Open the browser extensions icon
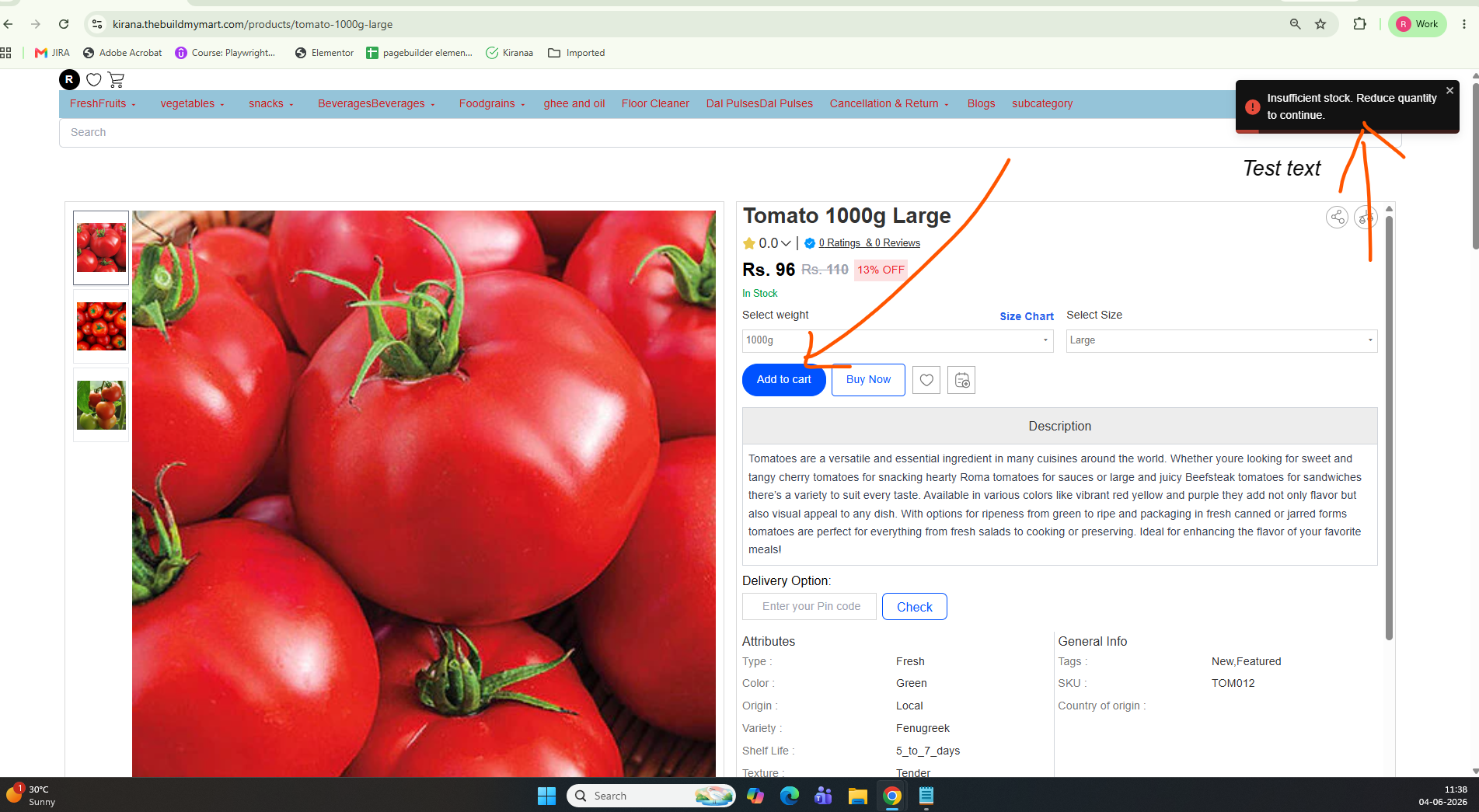This screenshot has width=1479, height=812. (x=1359, y=24)
